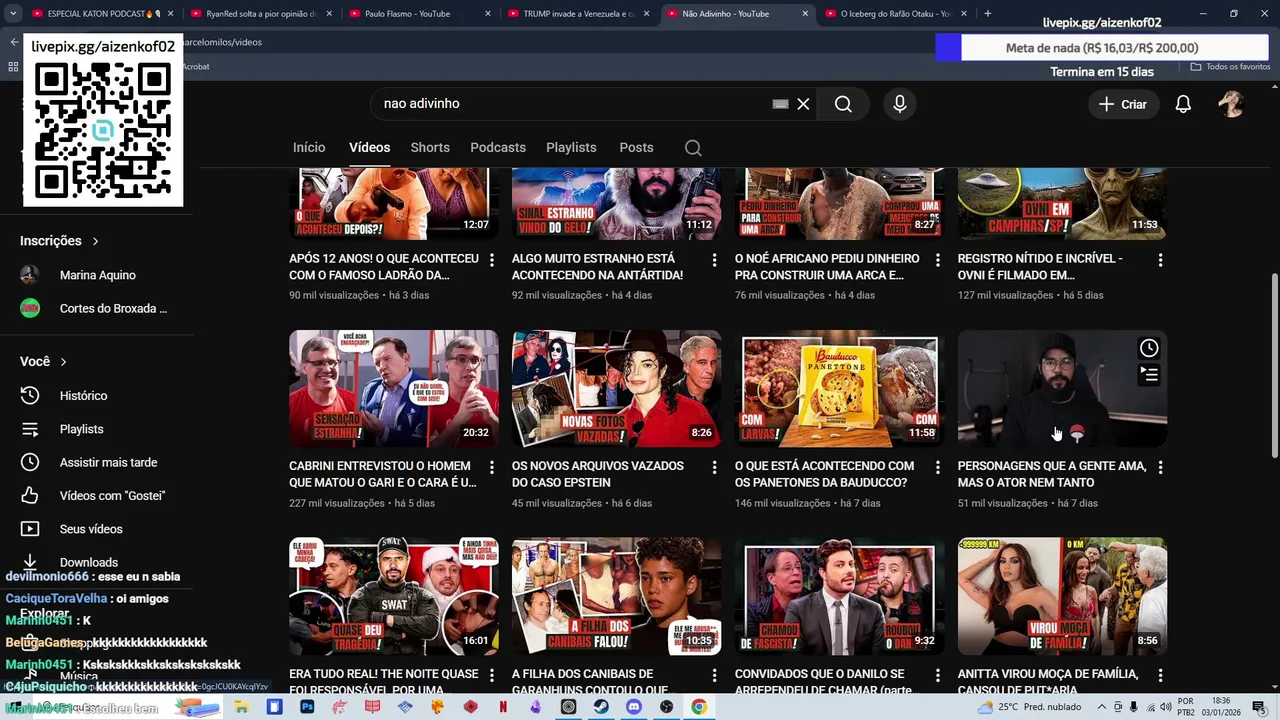Play Danilo Chamou de fascista thumbnail
The height and width of the screenshot is (720, 1280).
[839, 596]
